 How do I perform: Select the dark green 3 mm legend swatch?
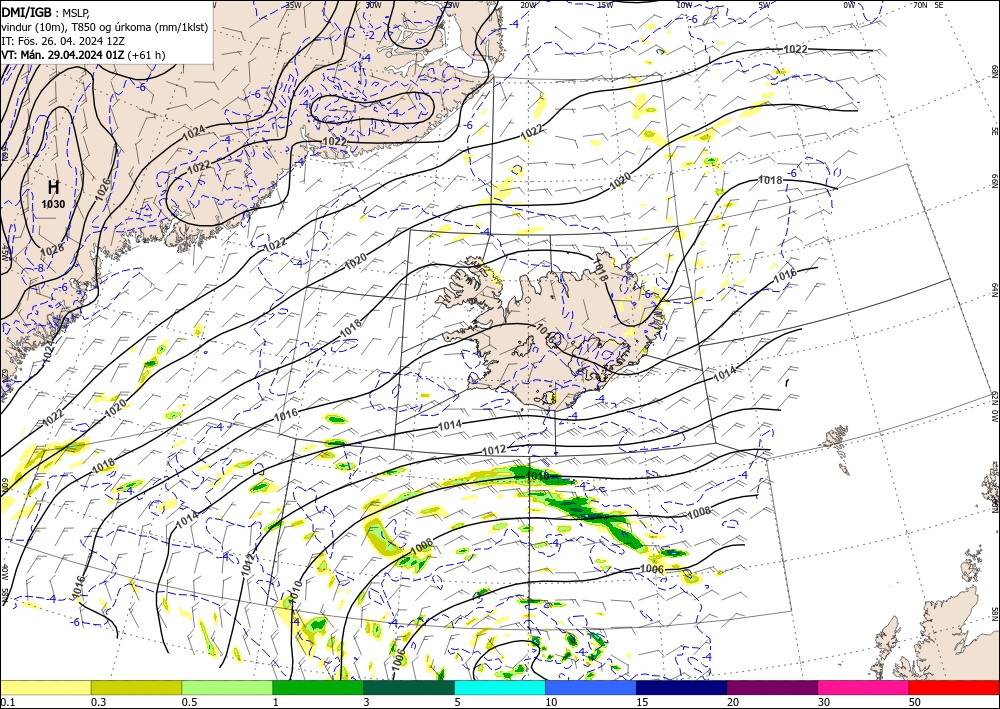point(409,687)
